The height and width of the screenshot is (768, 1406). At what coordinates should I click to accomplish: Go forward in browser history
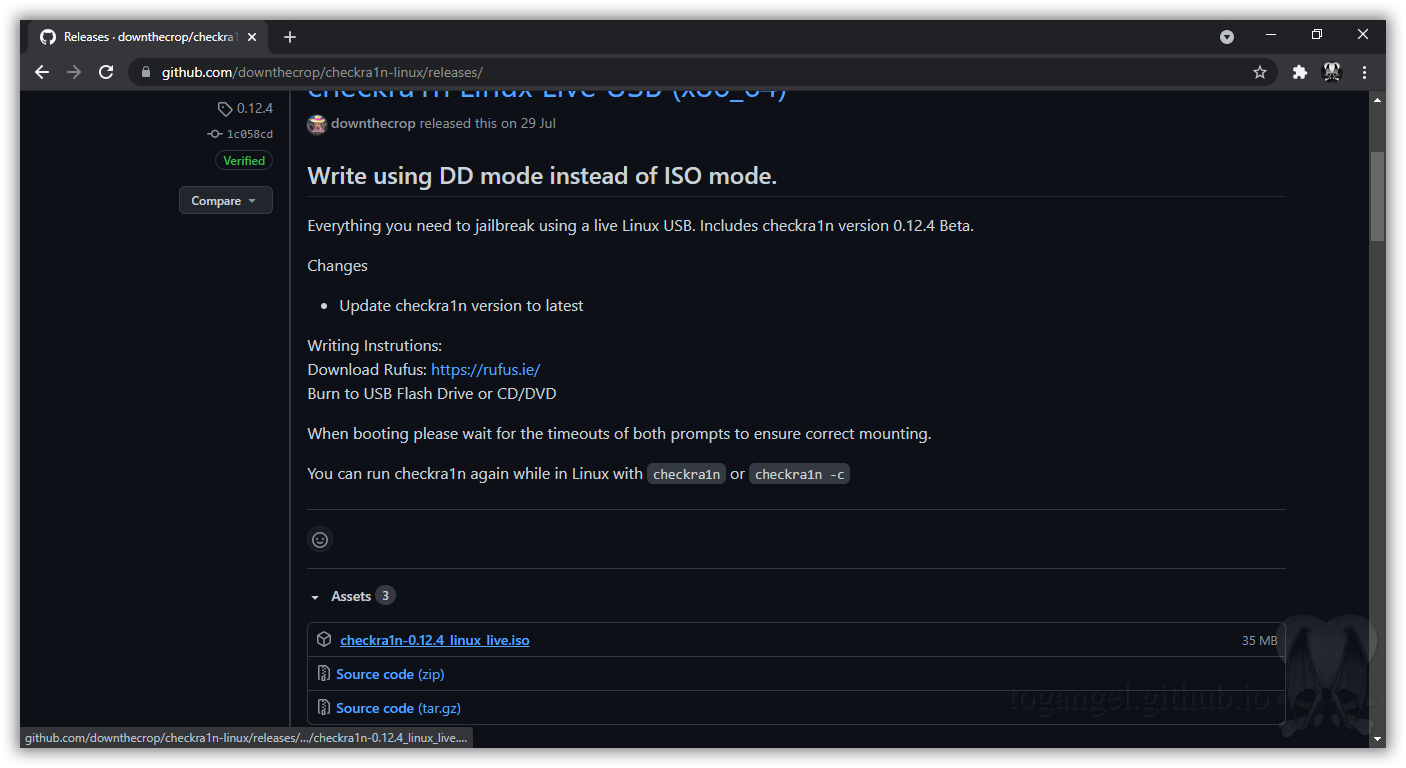pos(74,72)
